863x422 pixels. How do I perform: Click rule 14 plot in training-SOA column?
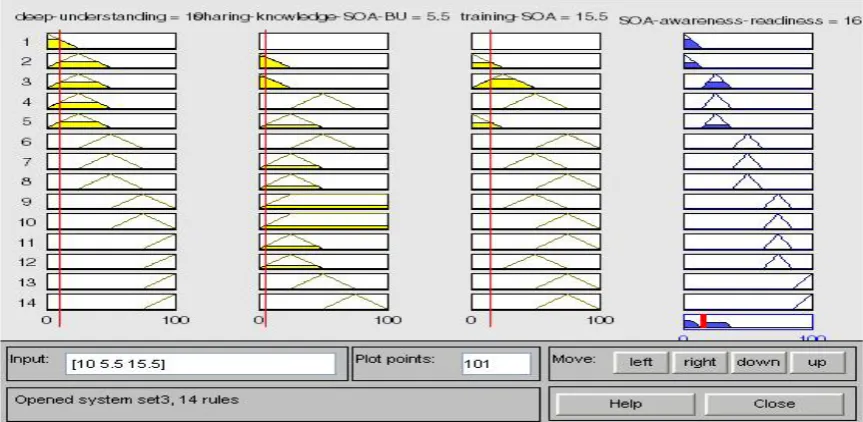(536, 302)
